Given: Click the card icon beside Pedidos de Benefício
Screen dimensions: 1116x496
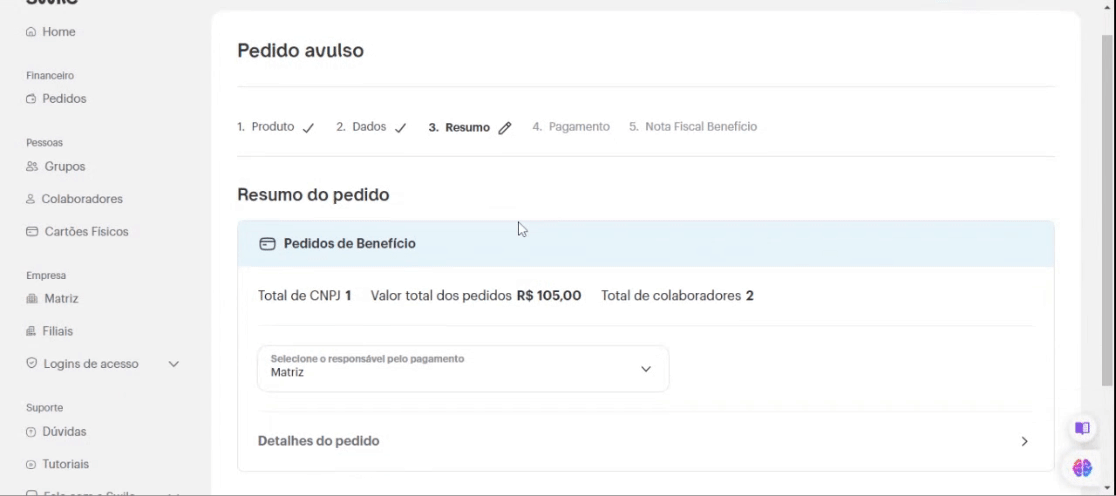Looking at the screenshot, I should coord(267,244).
